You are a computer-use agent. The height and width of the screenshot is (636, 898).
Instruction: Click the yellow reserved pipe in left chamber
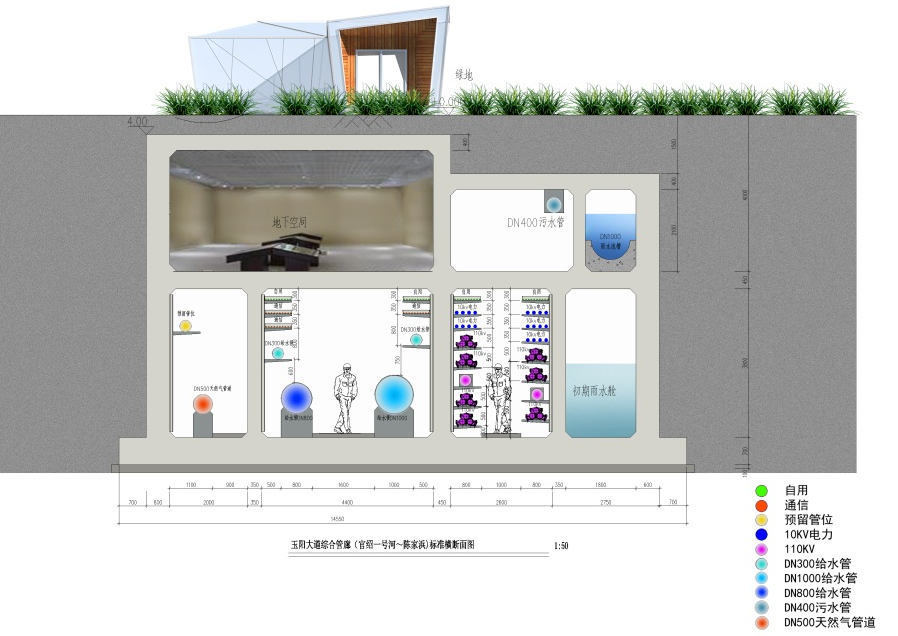tap(185, 326)
